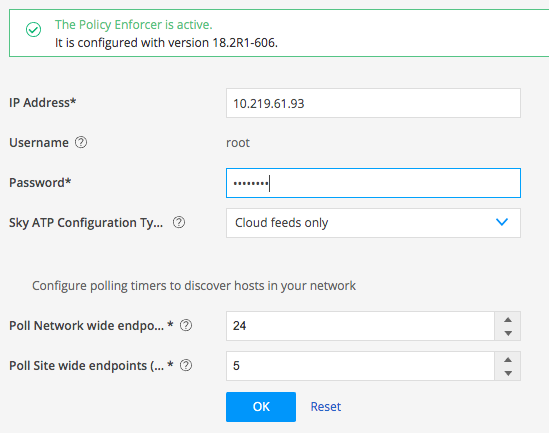Click the Policy Enforcer is active message

(x=133, y=25)
